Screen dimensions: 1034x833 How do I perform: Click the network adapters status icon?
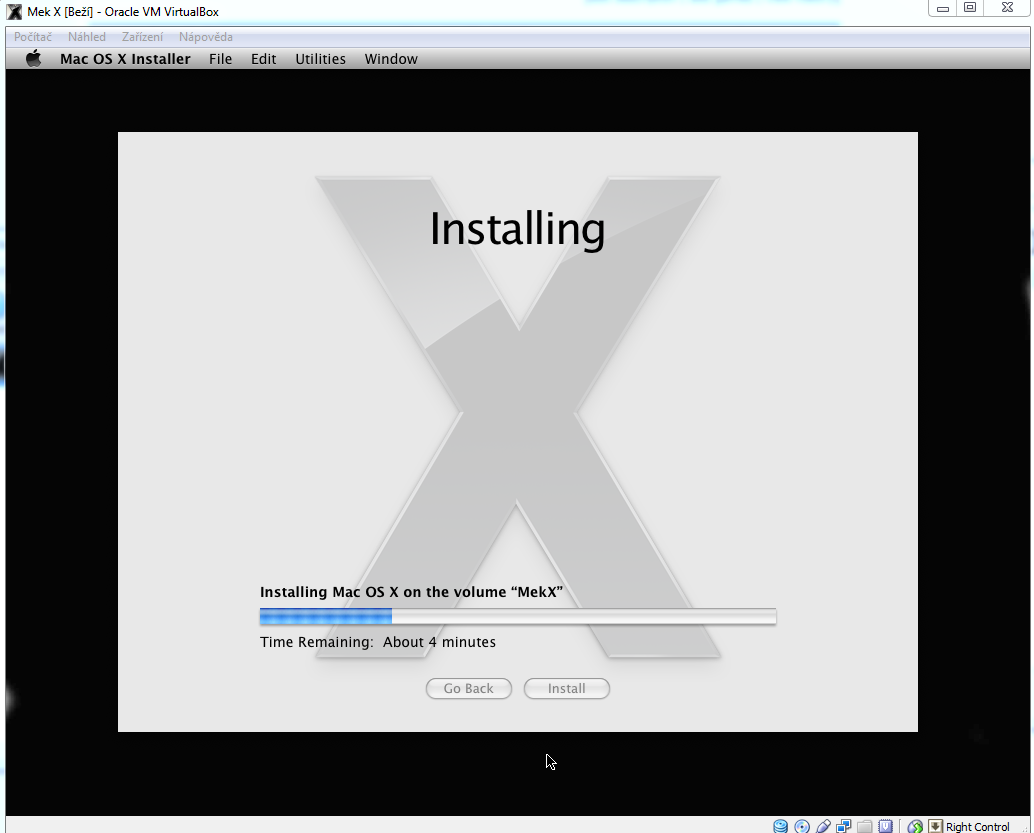[x=843, y=826]
